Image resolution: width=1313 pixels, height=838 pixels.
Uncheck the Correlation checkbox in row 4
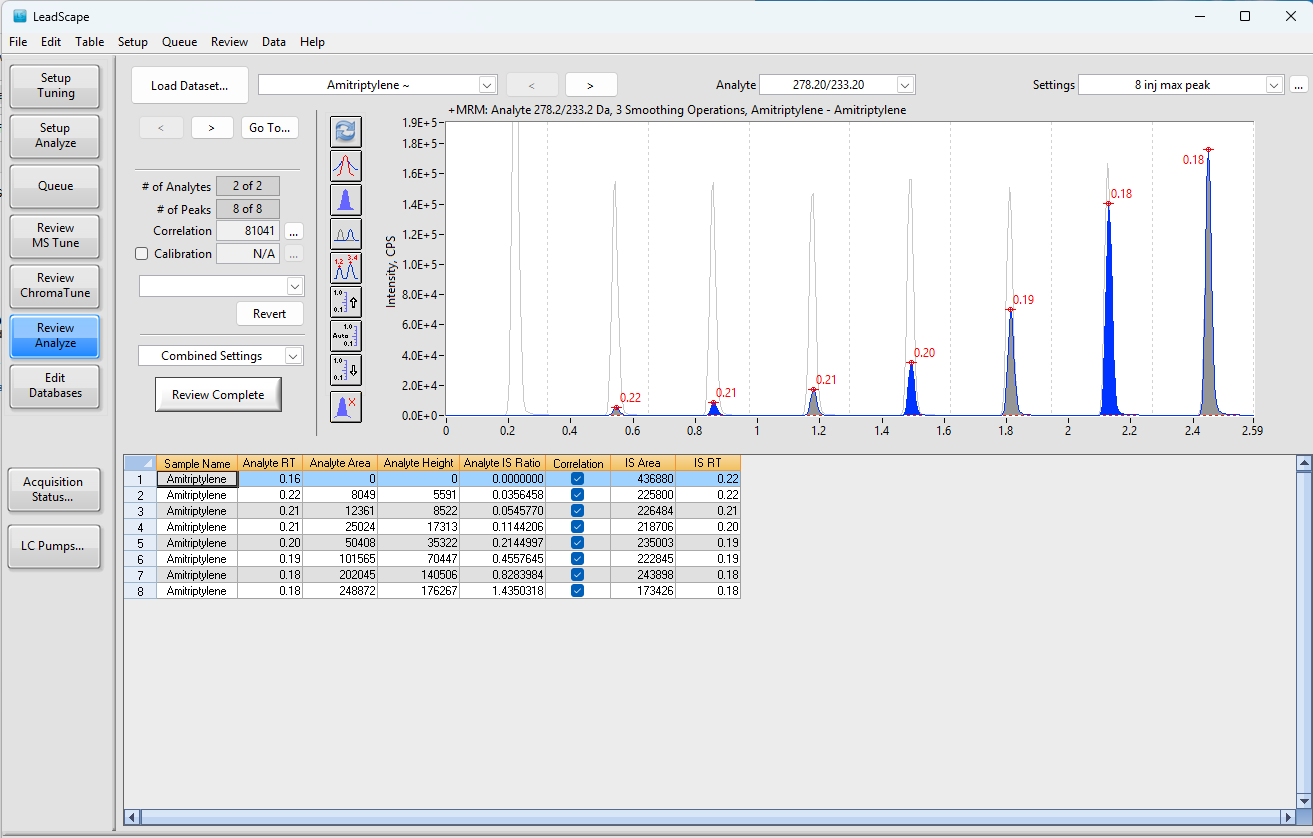tap(578, 527)
